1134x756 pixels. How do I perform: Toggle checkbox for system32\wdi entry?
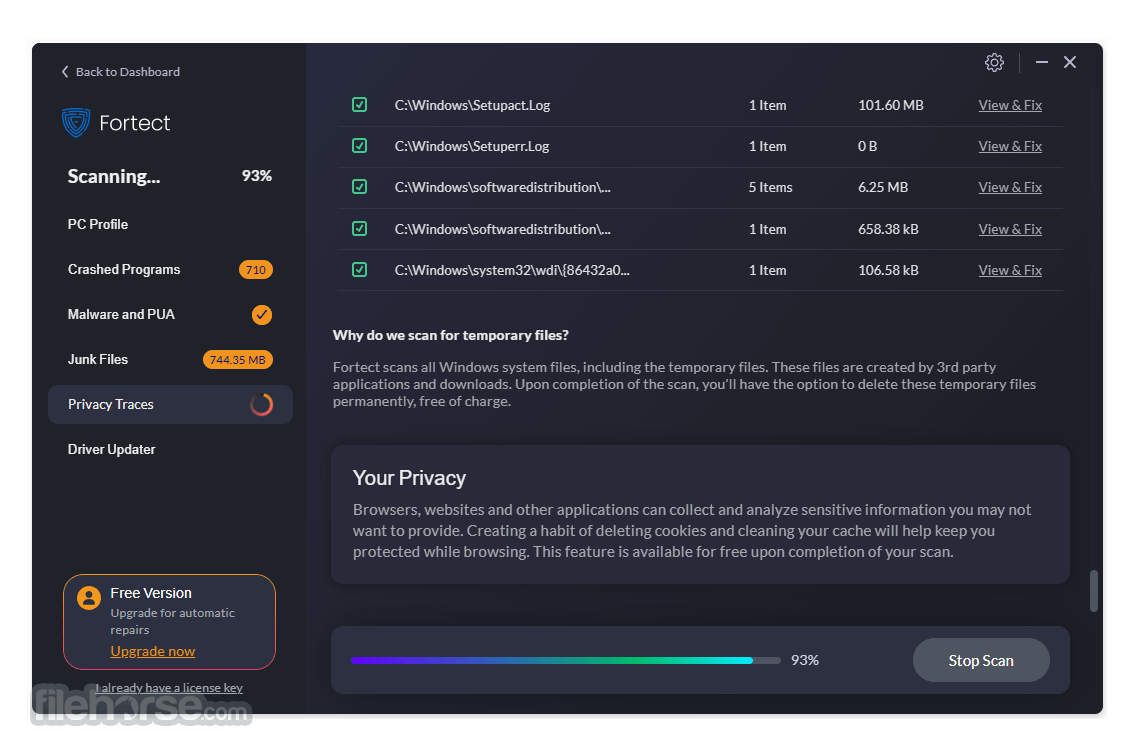pyautogui.click(x=359, y=270)
